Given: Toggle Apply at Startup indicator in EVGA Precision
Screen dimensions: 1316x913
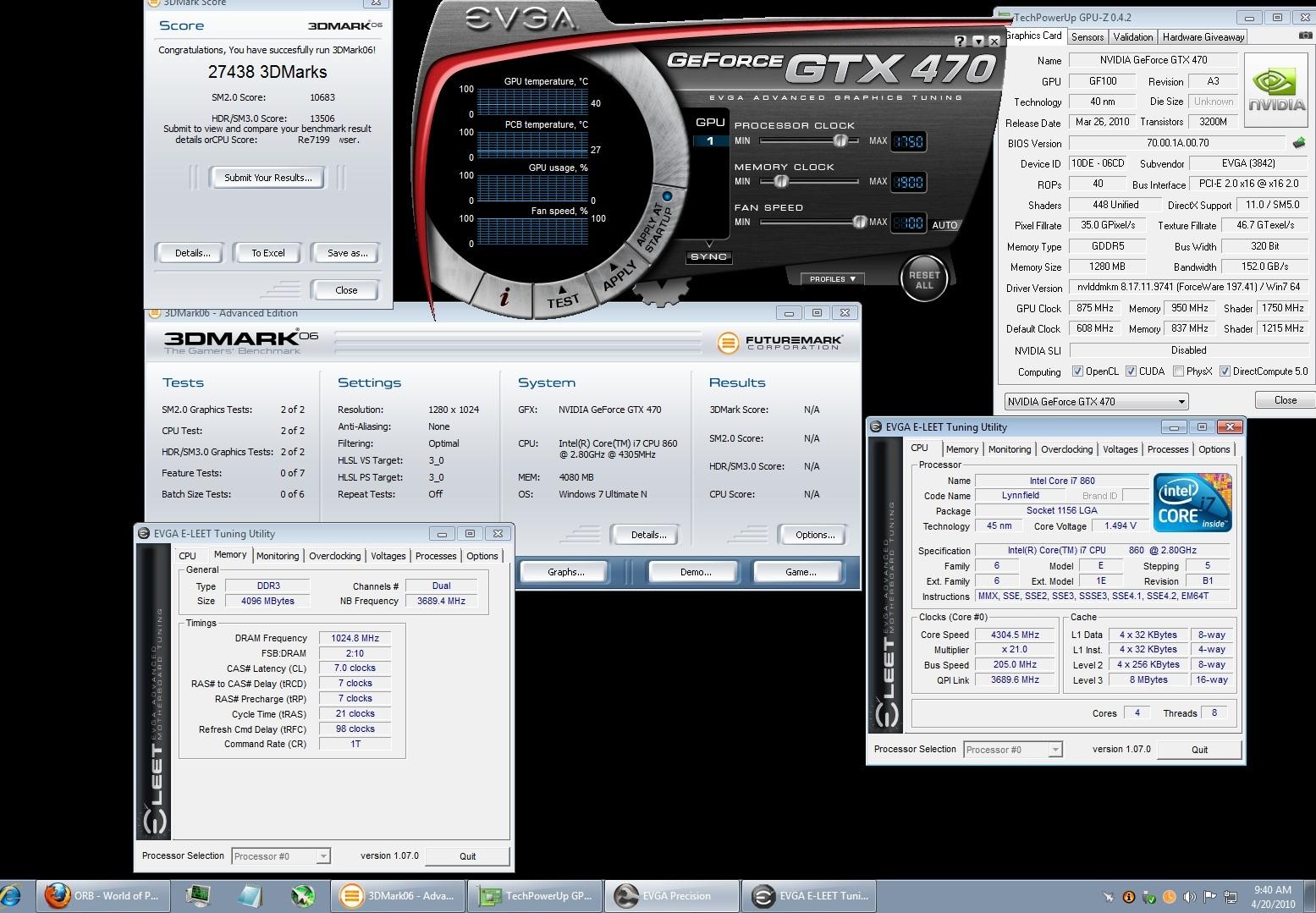Looking at the screenshot, I should [667, 196].
